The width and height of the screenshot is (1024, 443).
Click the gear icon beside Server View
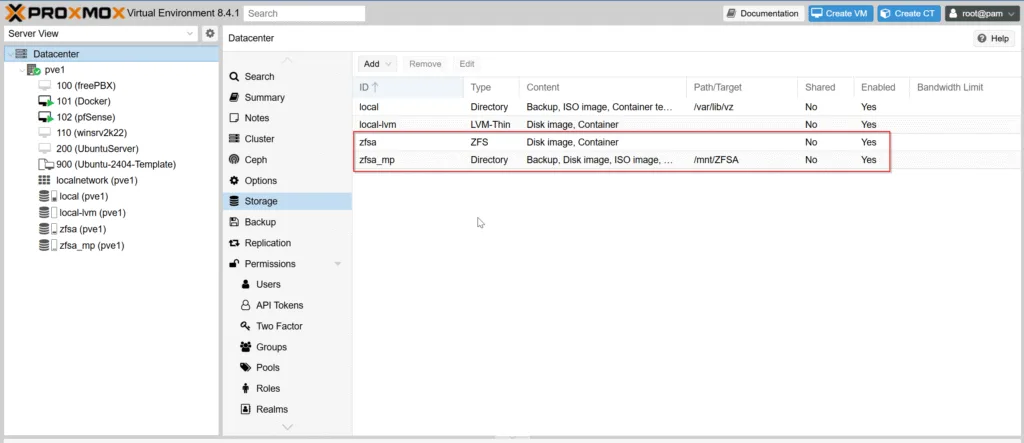tap(210, 33)
